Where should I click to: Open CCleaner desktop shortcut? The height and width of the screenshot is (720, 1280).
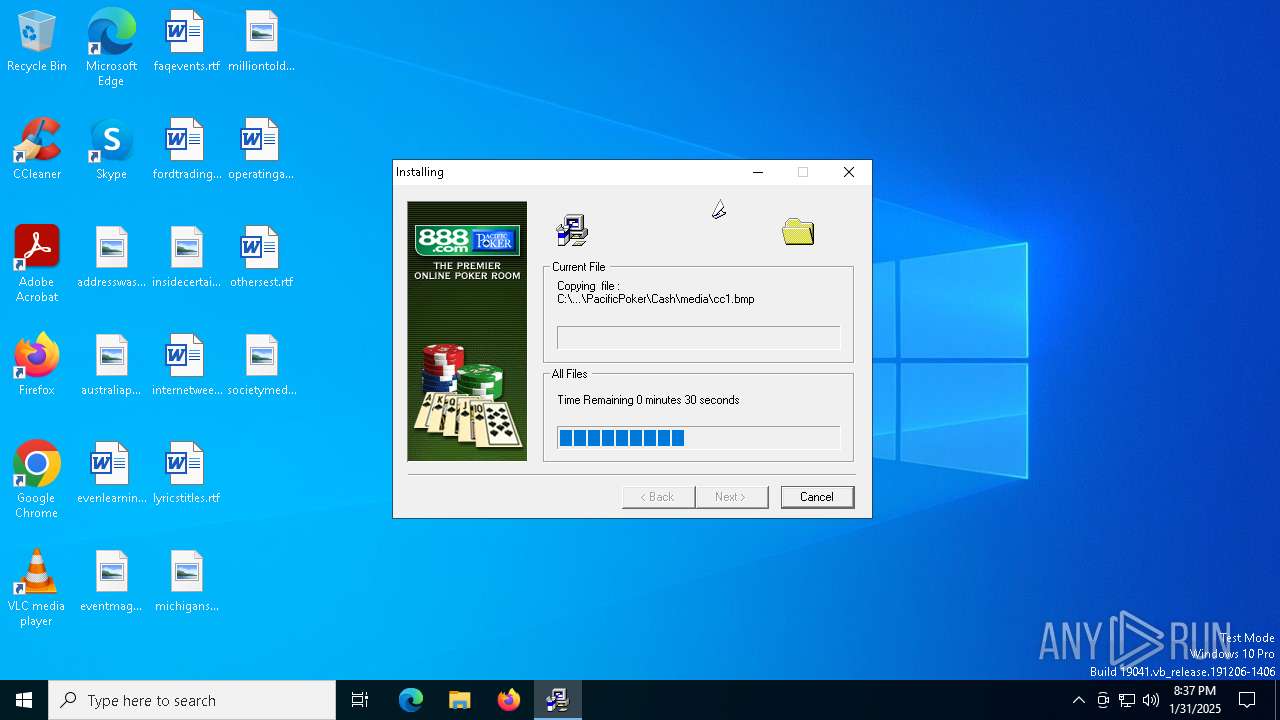(37, 149)
